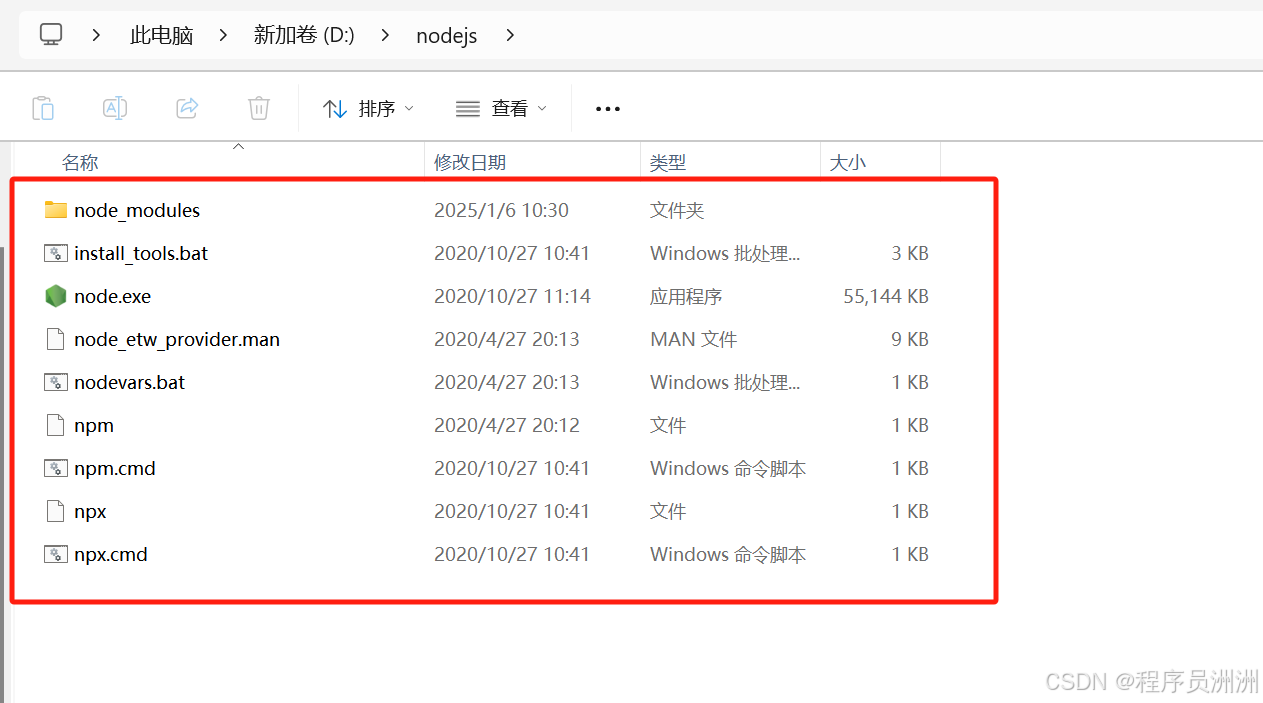Click the Rename toolbar icon
The image size is (1263, 703).
click(x=115, y=108)
